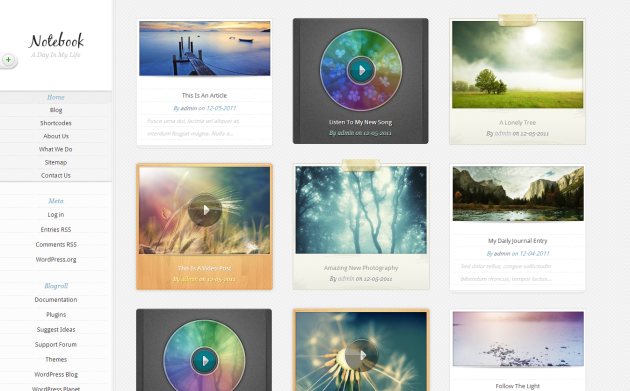Open the pier sunset article thumbnail
This screenshot has width=630, height=391.
(x=205, y=48)
